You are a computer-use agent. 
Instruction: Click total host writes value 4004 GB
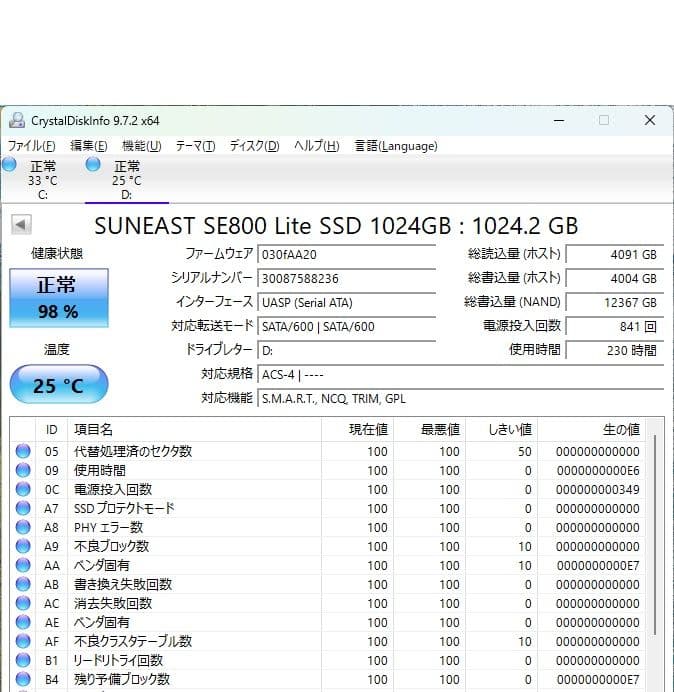615,278
